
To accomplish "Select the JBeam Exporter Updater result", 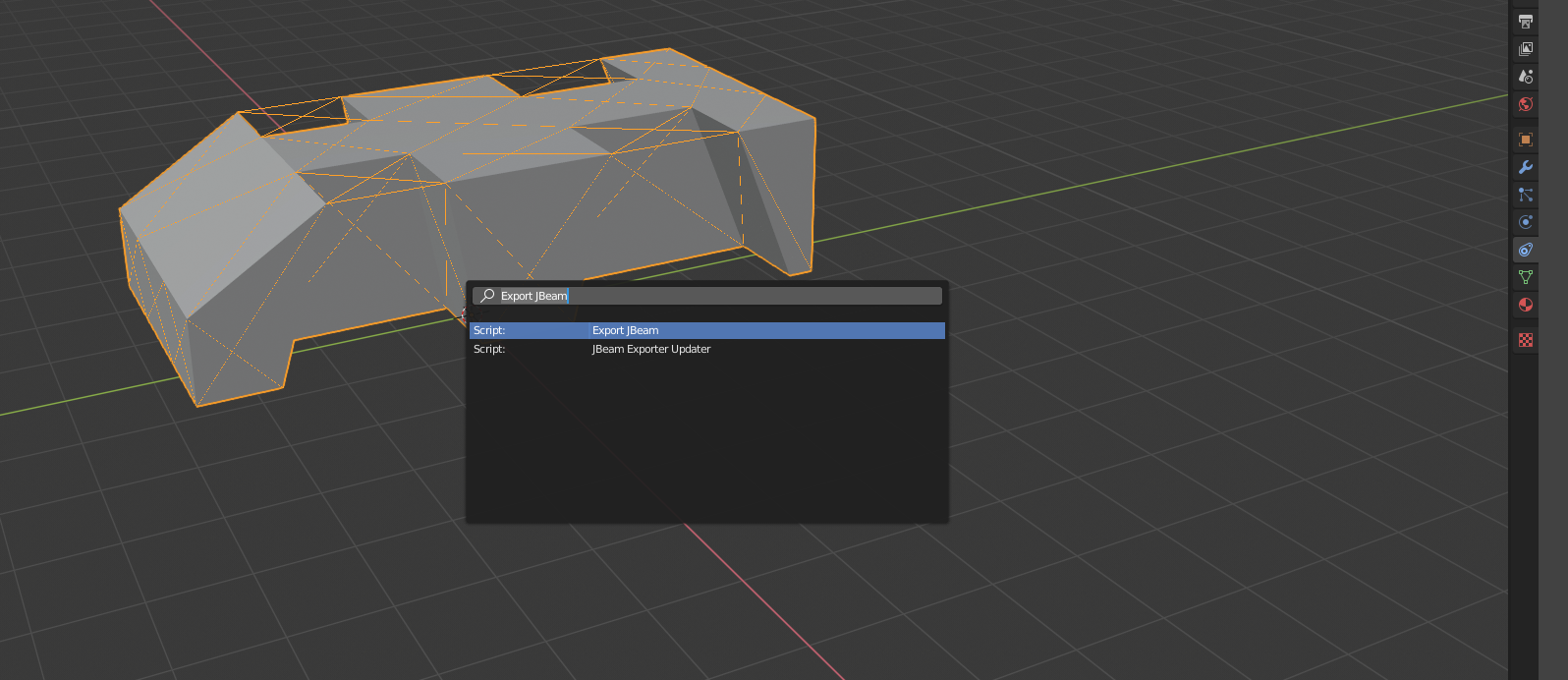I will (x=707, y=349).
